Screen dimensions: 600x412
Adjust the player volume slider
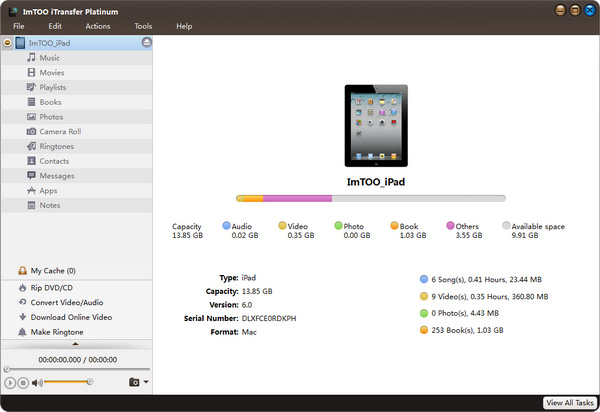click(x=68, y=382)
